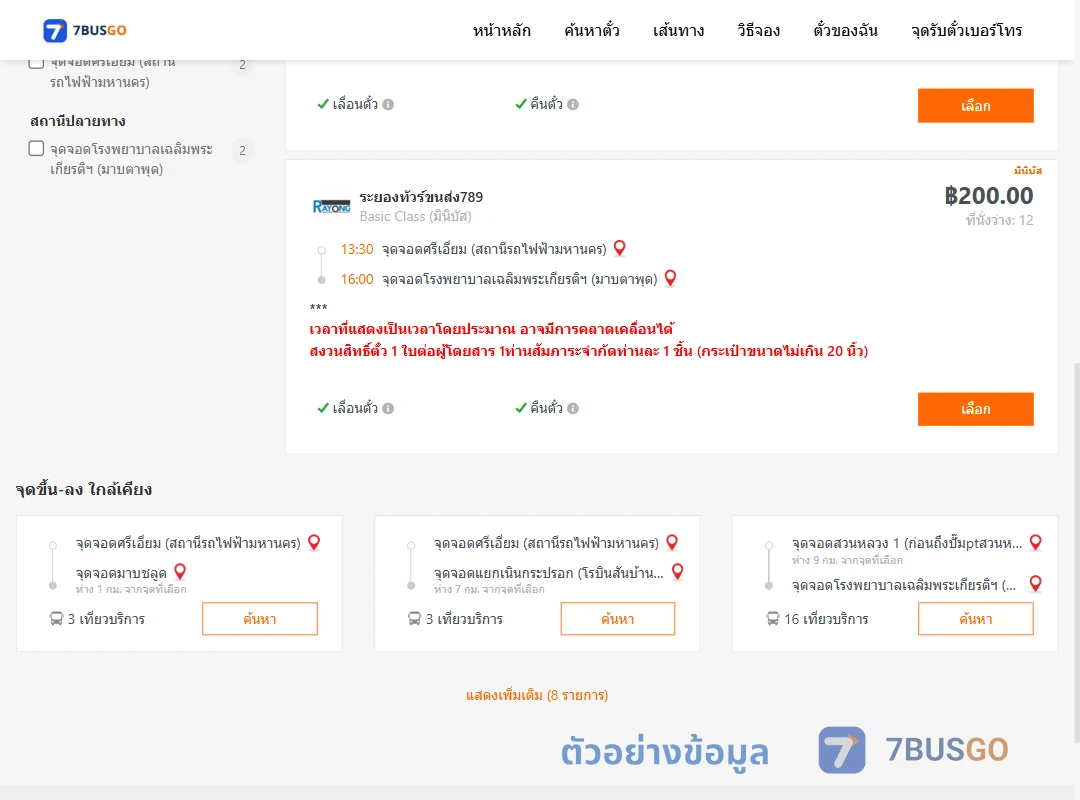Image resolution: width=1080 pixels, height=800 pixels.
Task: Open the จุดรับตั๋วเบอร์โทร menu item
Action: 966,30
